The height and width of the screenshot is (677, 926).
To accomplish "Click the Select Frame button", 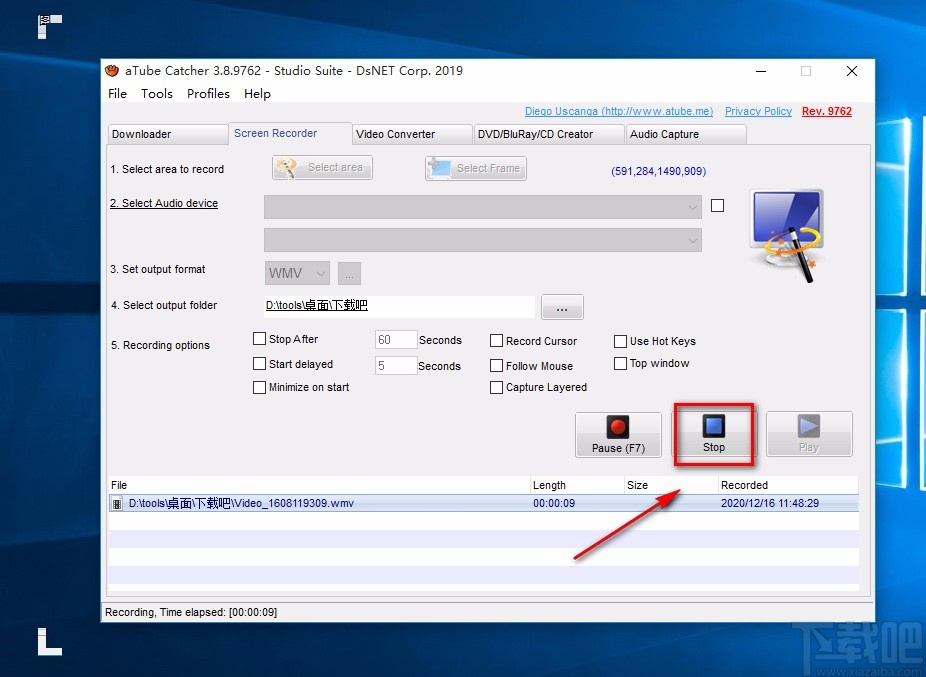I will [x=476, y=168].
